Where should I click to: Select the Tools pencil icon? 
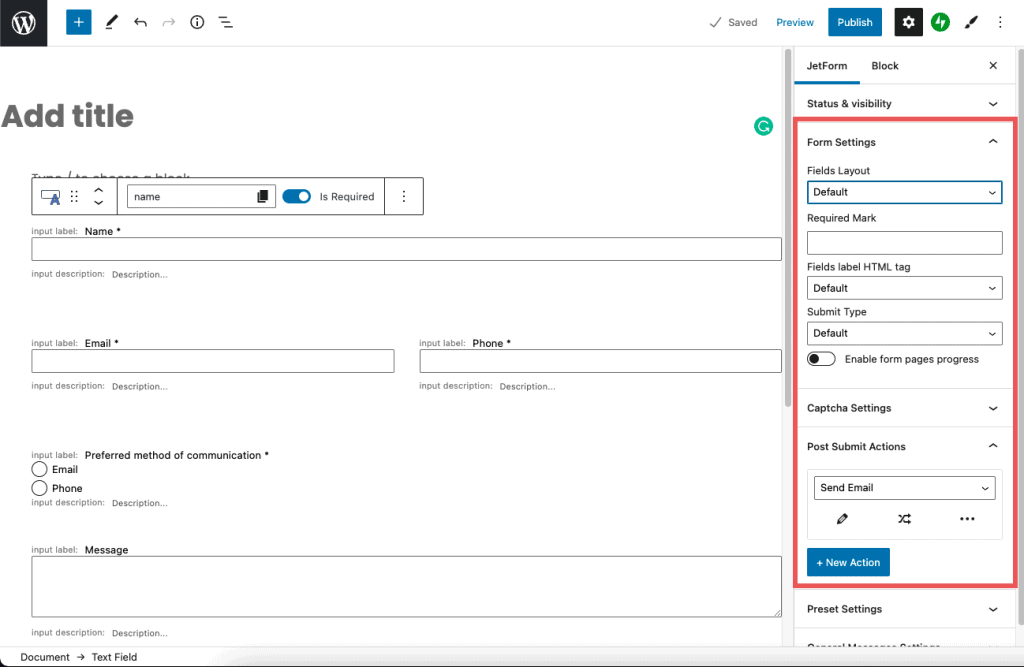pos(112,22)
